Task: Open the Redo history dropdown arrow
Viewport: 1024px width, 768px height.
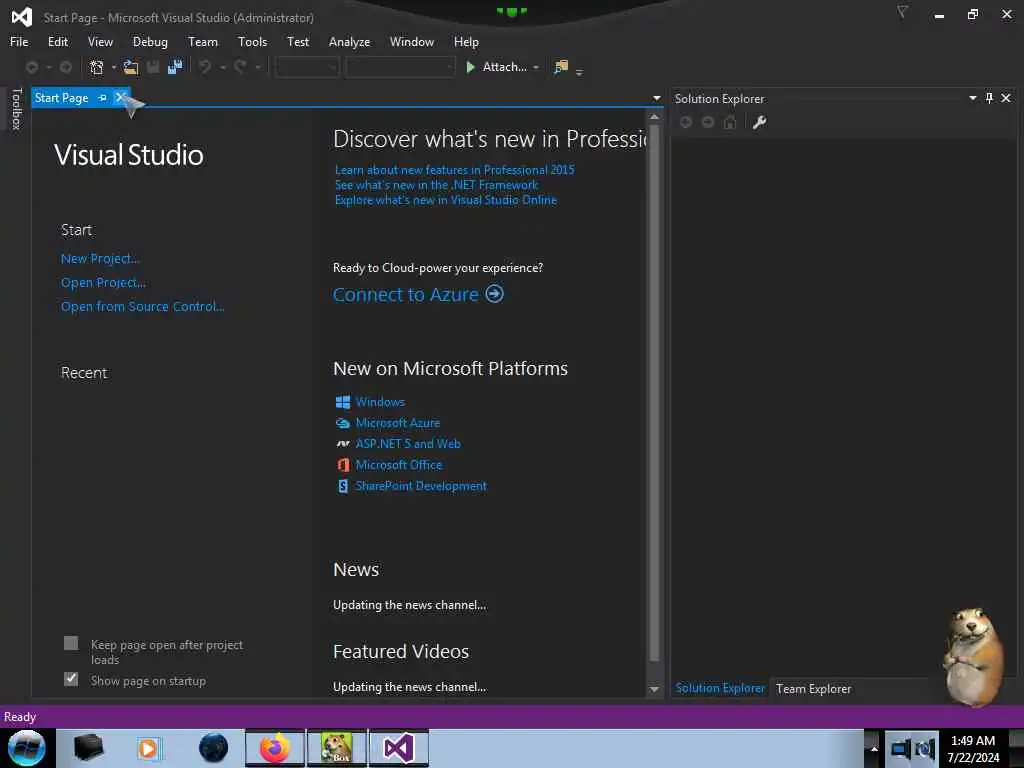Action: [x=257, y=67]
